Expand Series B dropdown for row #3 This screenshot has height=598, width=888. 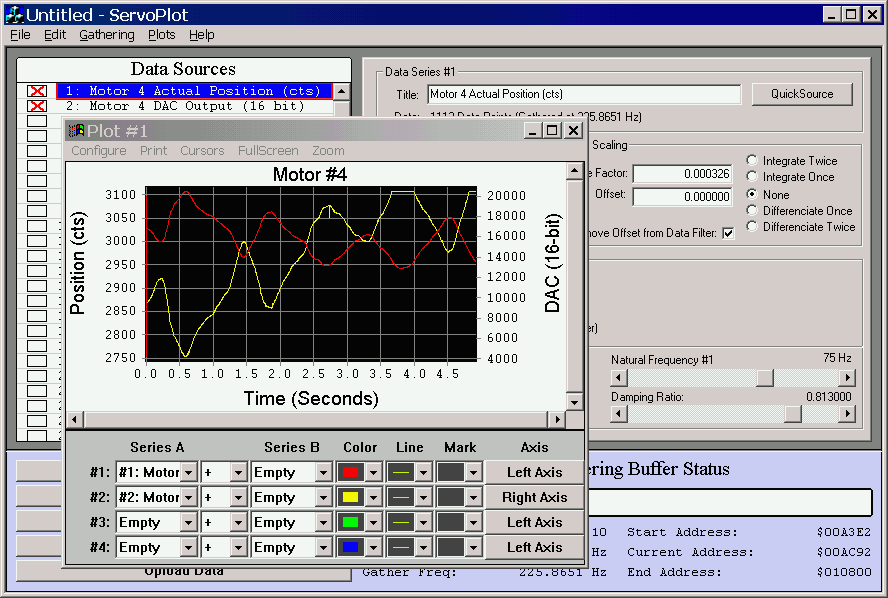(323, 522)
